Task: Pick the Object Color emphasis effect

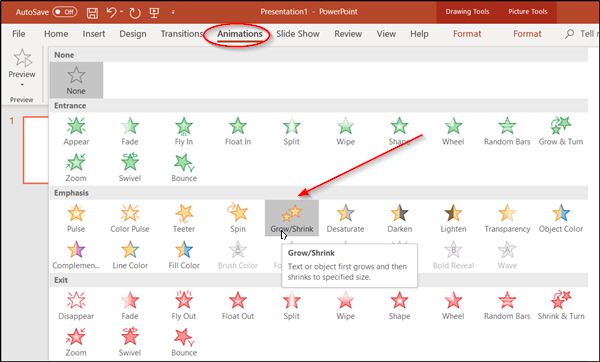Action: pos(561,218)
